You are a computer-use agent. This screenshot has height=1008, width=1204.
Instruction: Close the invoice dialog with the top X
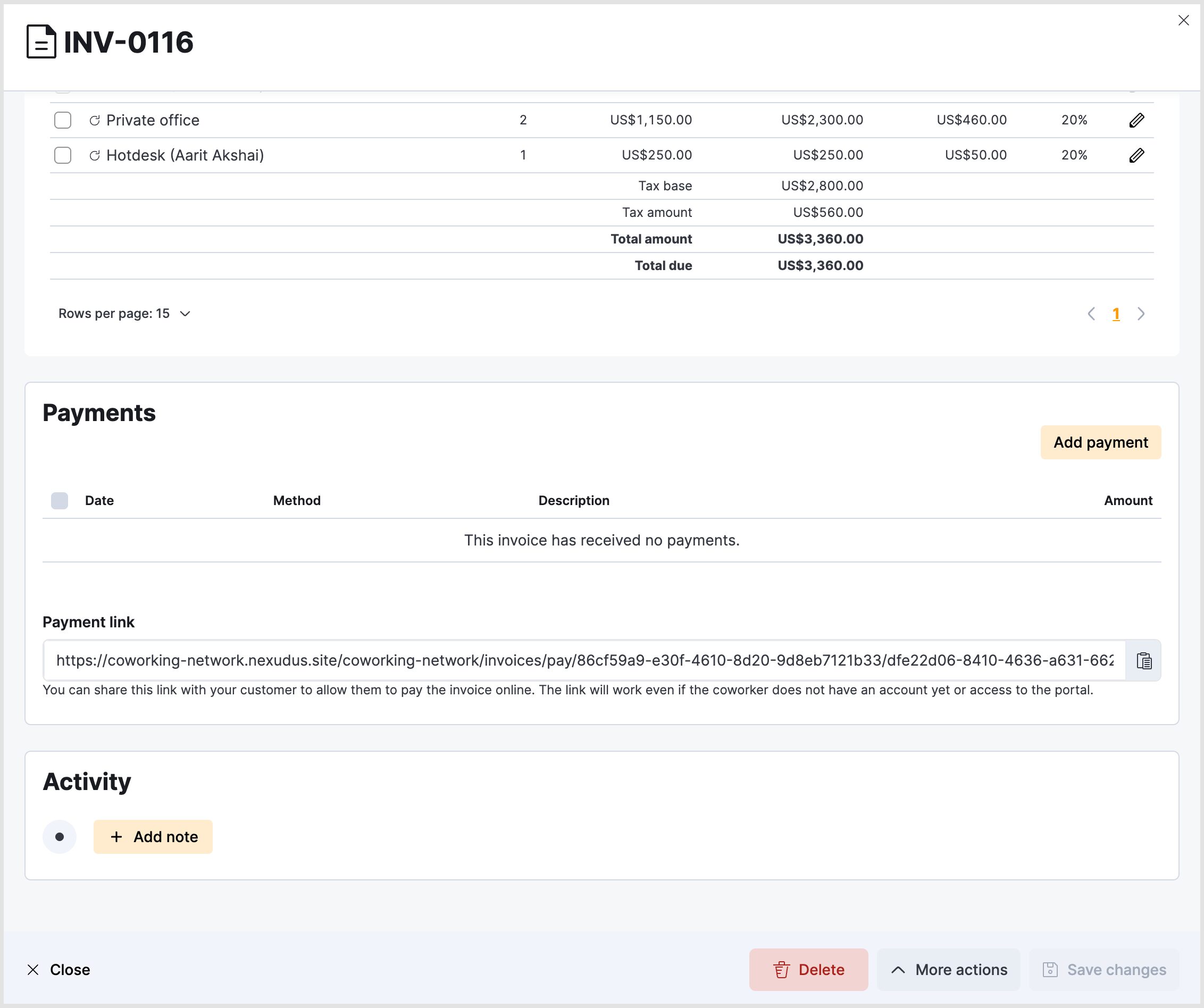(1183, 21)
